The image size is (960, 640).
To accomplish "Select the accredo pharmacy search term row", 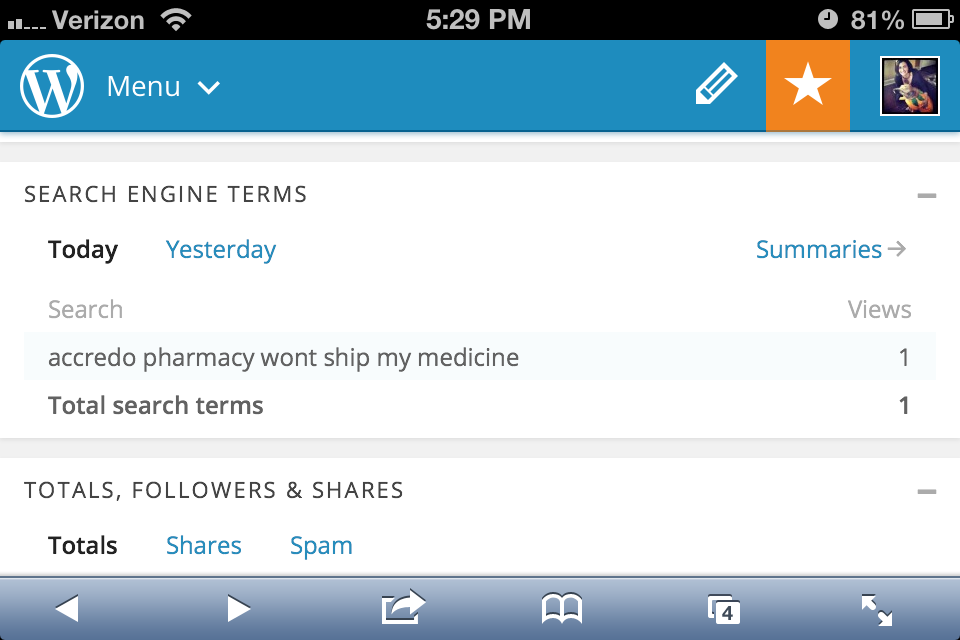I will coord(284,357).
